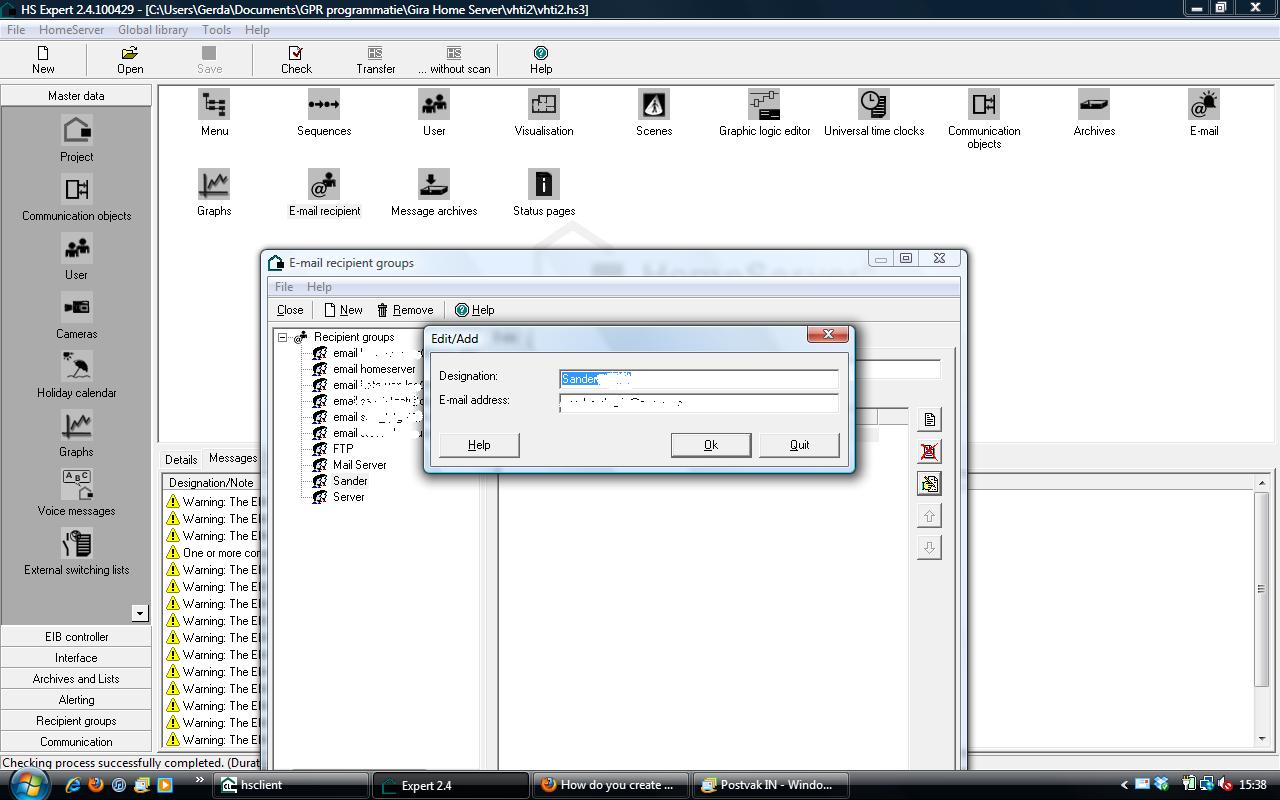Click the sidebar scroll-down arrow
1280x800 pixels.
(140, 613)
